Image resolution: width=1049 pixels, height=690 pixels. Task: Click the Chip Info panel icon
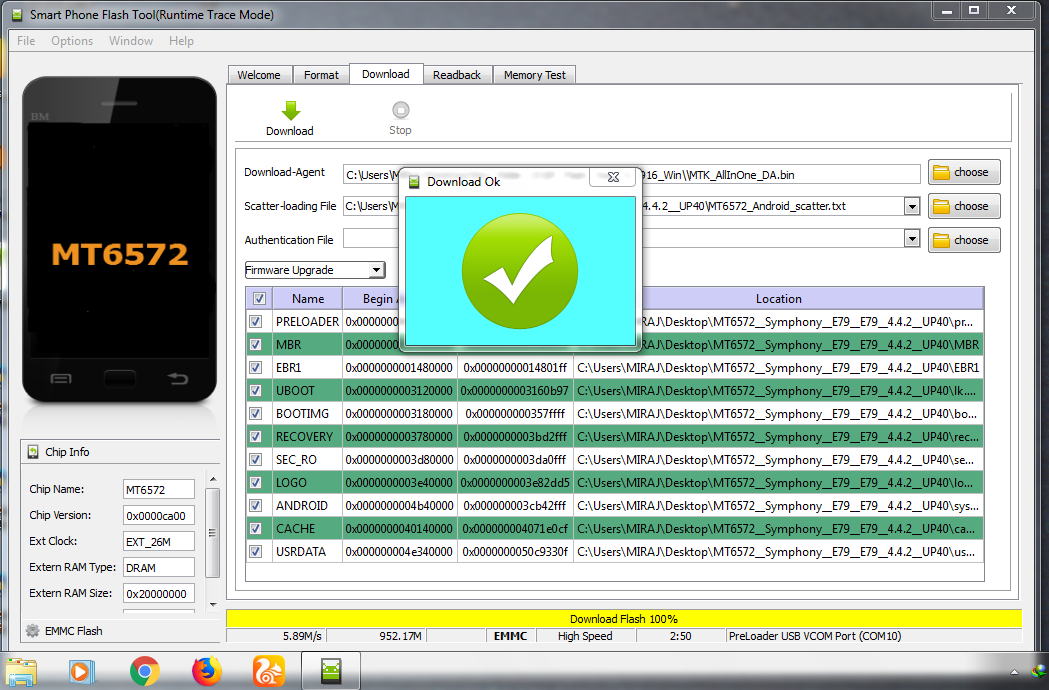[x=31, y=452]
